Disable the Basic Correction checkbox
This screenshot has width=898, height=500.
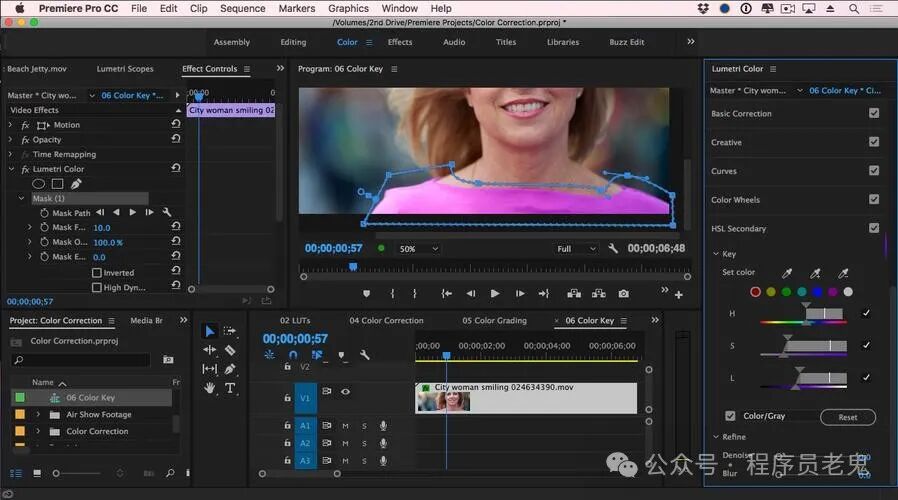pos(874,113)
